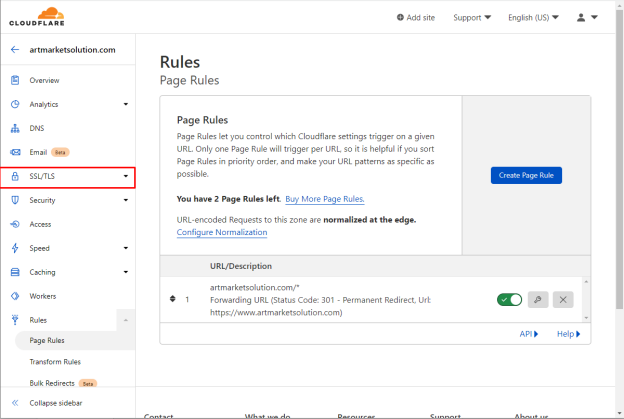
Task: Expand the Speed submenu arrow
Action: click(126, 248)
